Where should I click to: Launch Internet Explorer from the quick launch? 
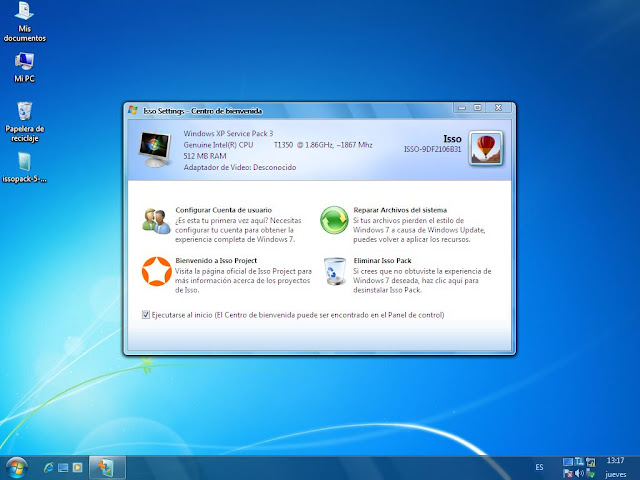tap(47, 467)
